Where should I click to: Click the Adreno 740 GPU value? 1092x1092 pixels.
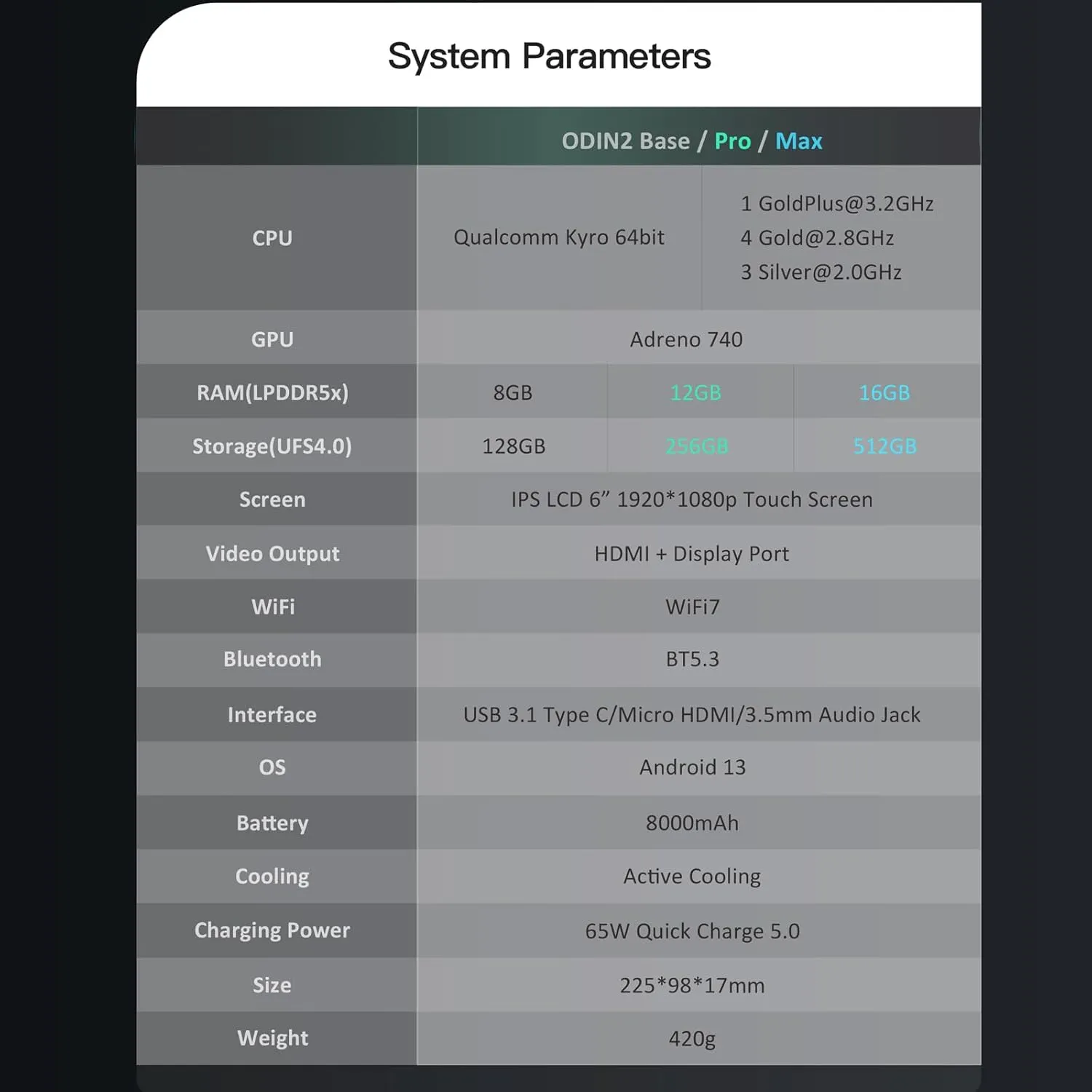[x=686, y=339]
